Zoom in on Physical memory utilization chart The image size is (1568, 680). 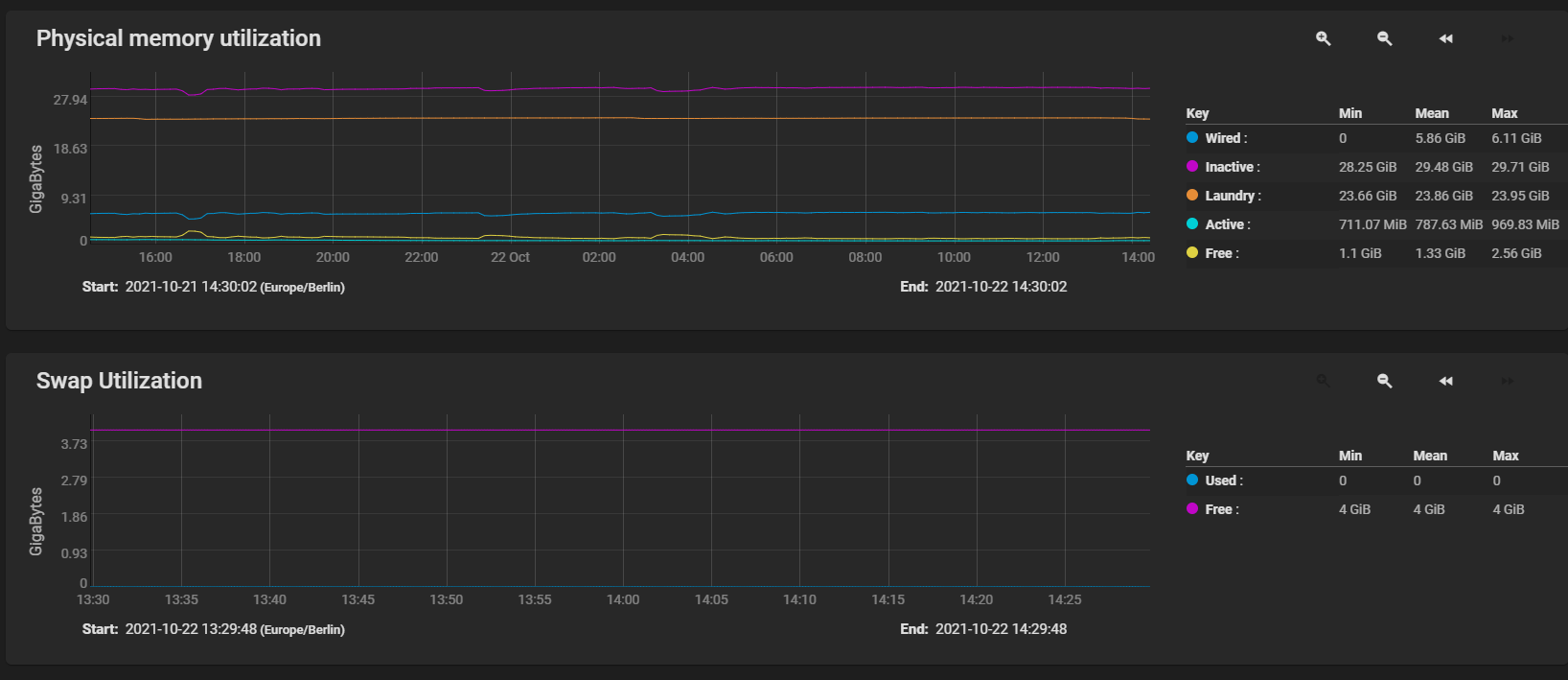[1324, 38]
